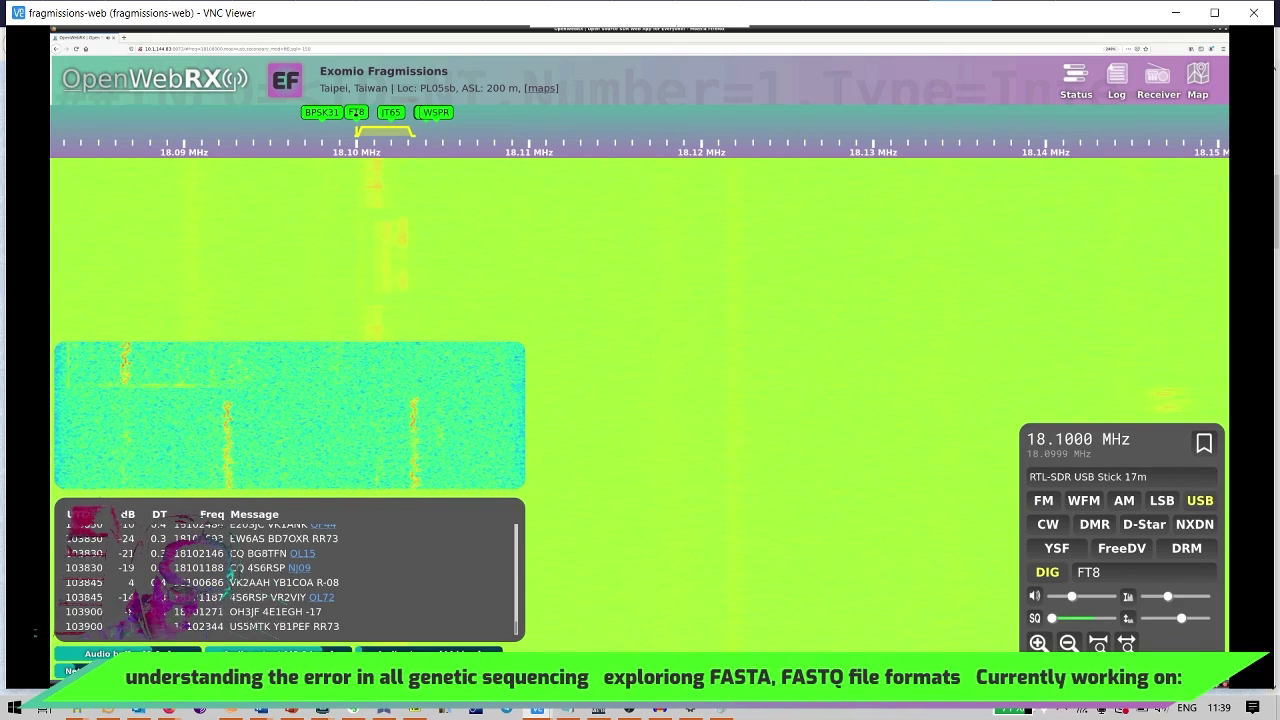Jump to BPSK31 bookmark

321,112
